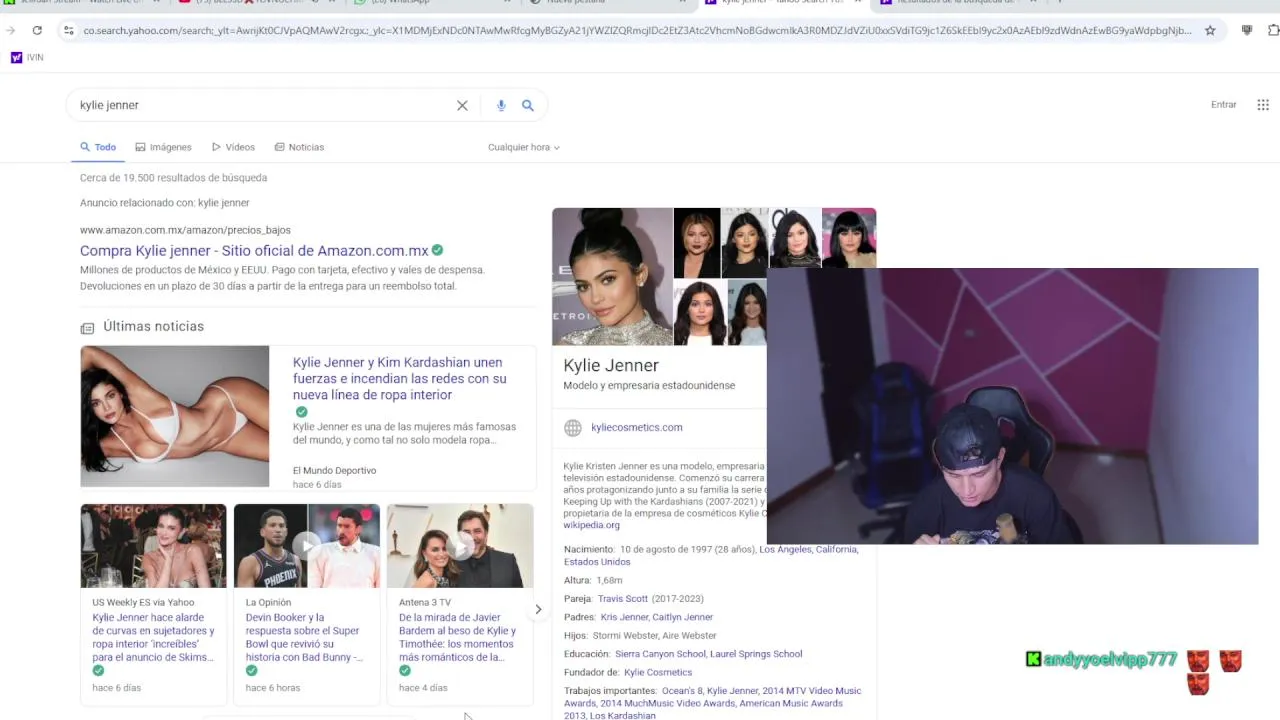Click the 'Últimas noticias' section heading
The image size is (1280, 720).
153,326
